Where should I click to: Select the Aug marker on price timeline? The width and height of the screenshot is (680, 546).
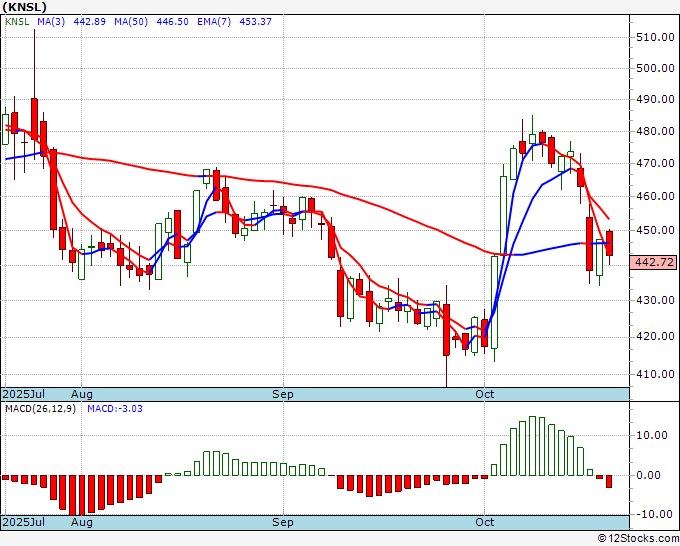pos(82,394)
